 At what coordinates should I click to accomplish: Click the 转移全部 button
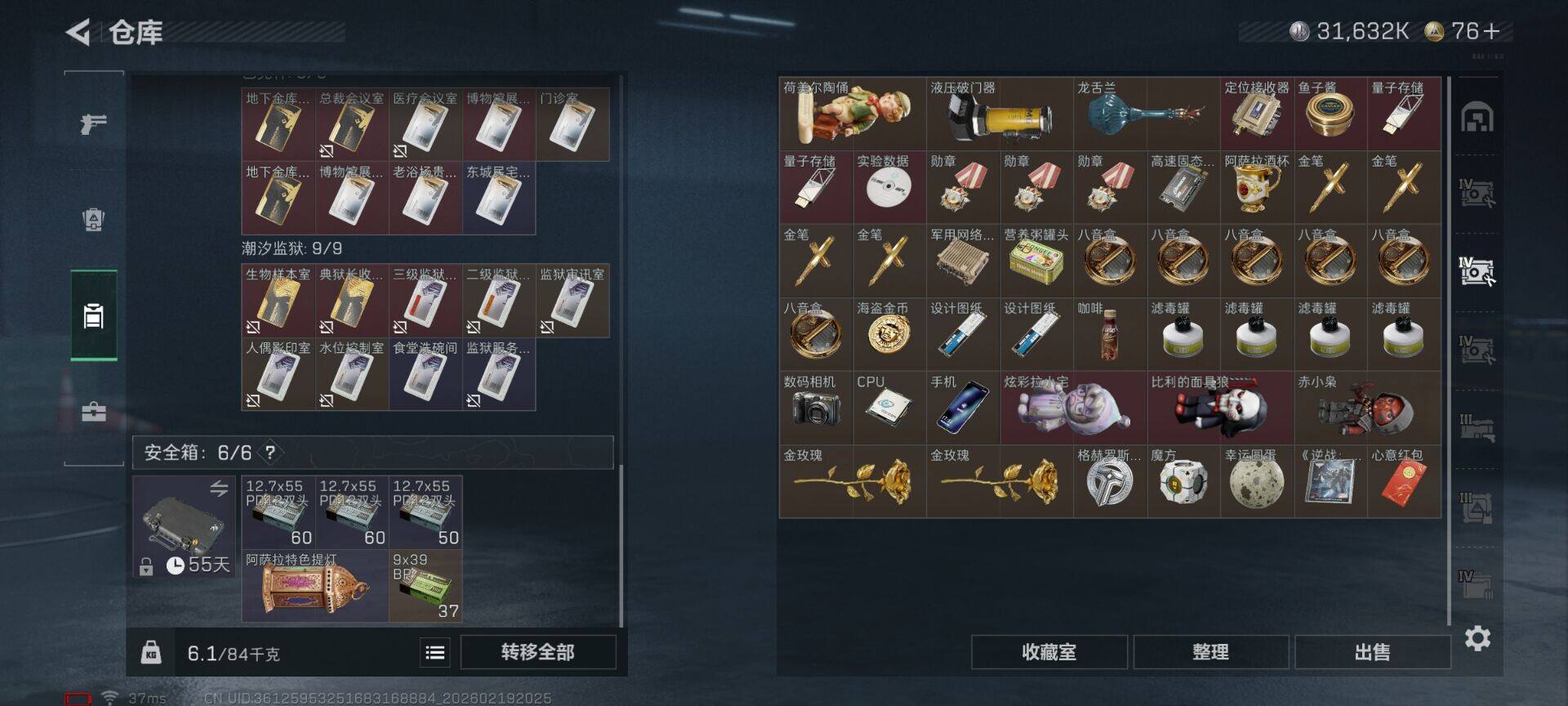[538, 652]
